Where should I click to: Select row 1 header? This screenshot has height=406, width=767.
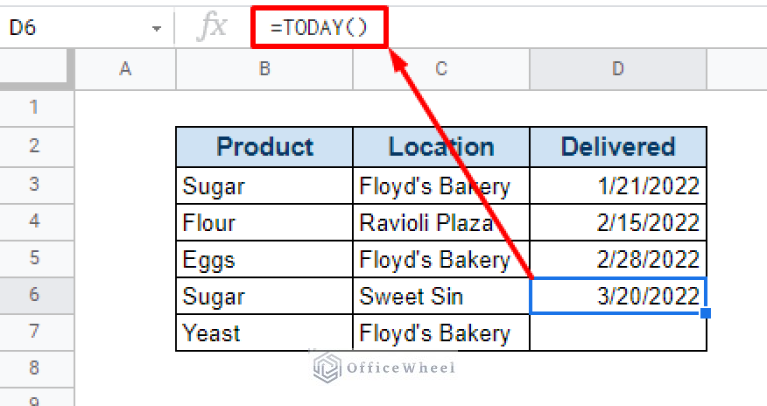point(34,107)
